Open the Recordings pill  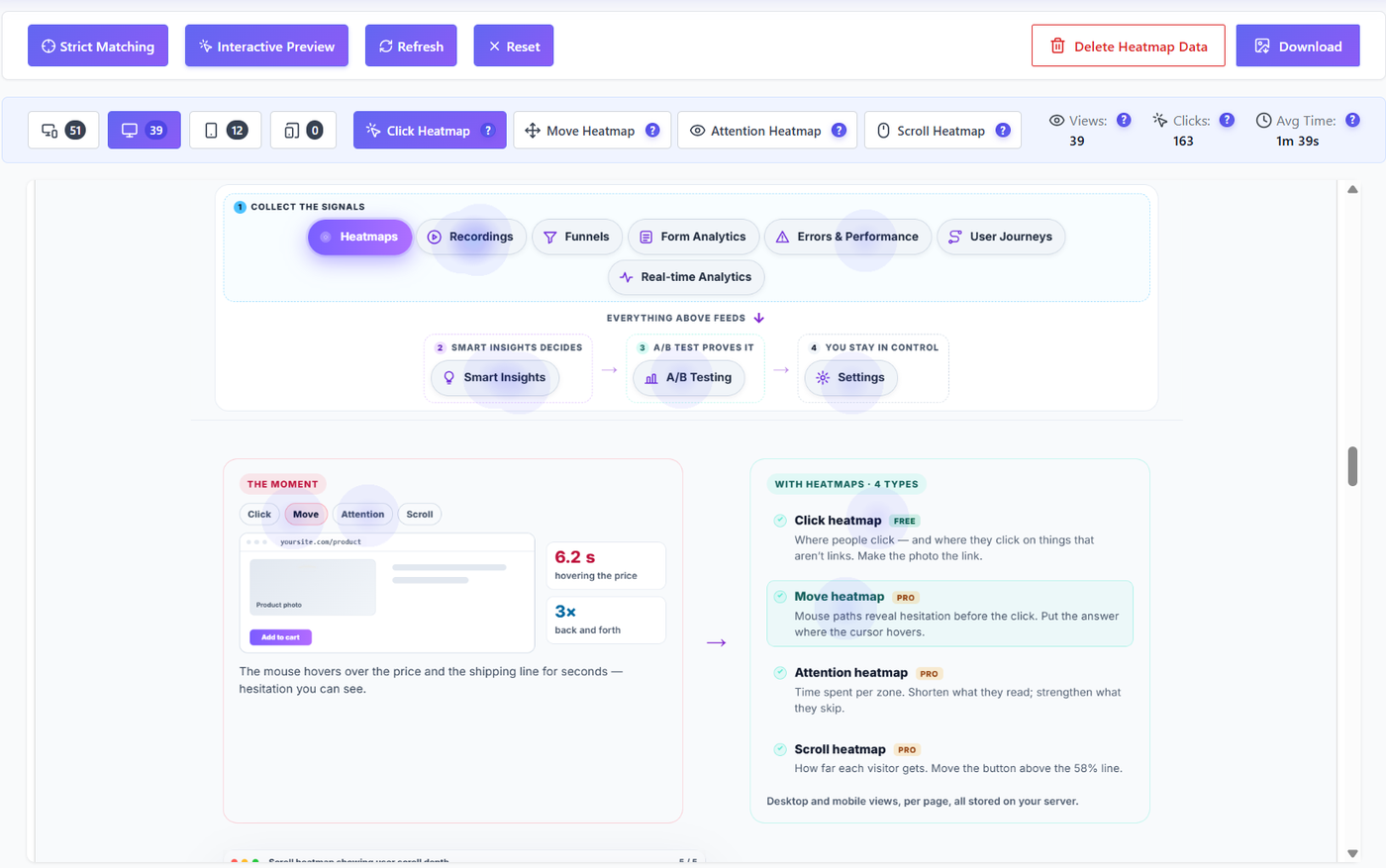[471, 238]
